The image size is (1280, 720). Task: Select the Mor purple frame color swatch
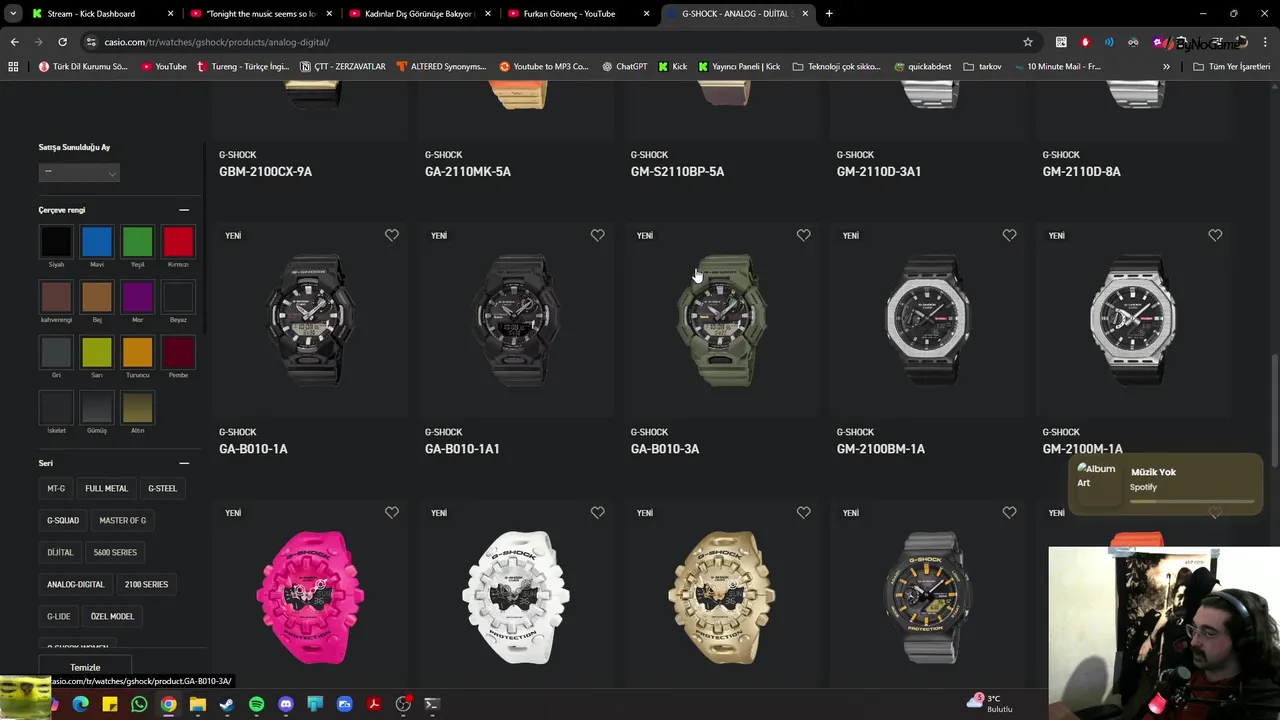coord(138,296)
